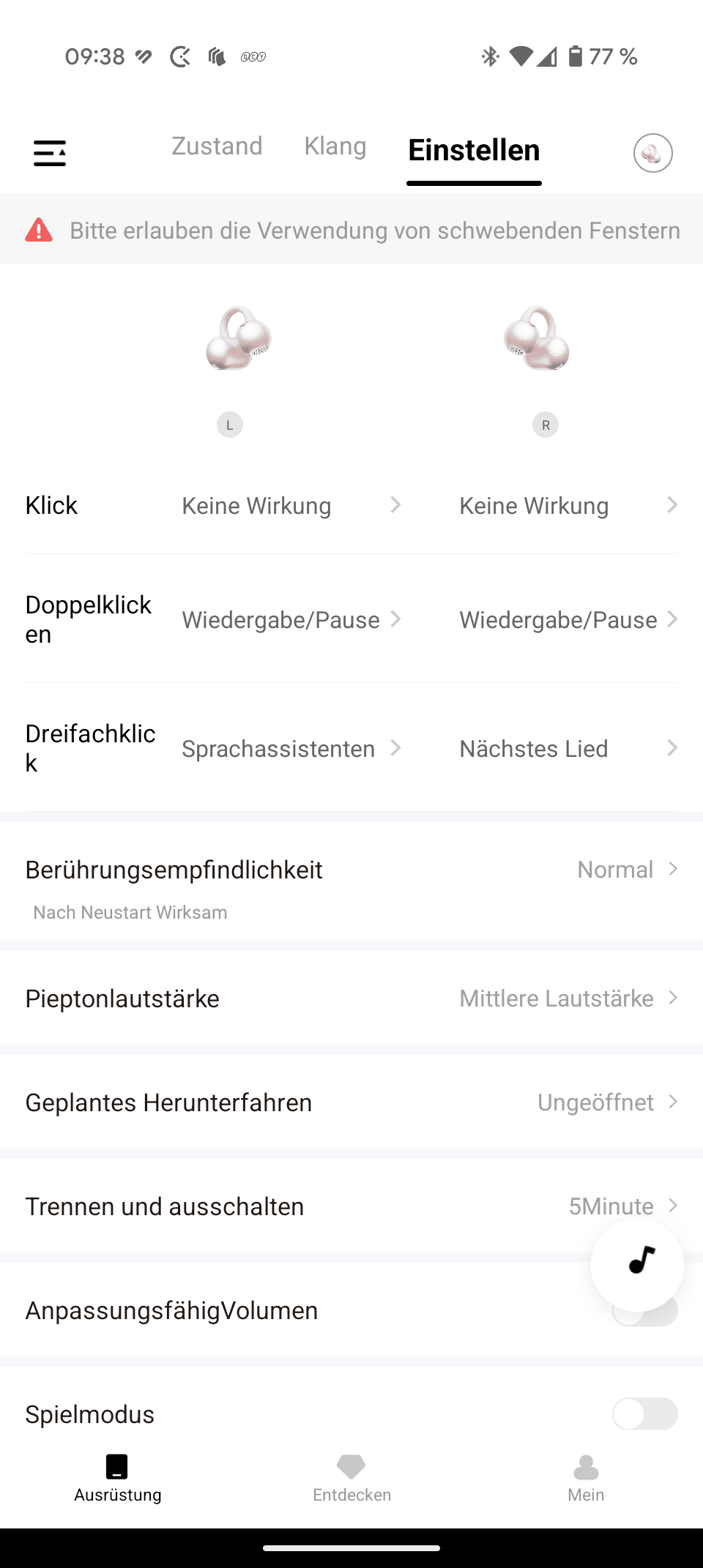Viewport: 703px width, 1568px height.
Task: Expand left Klick action Keine Wirkung
Action: (x=291, y=506)
